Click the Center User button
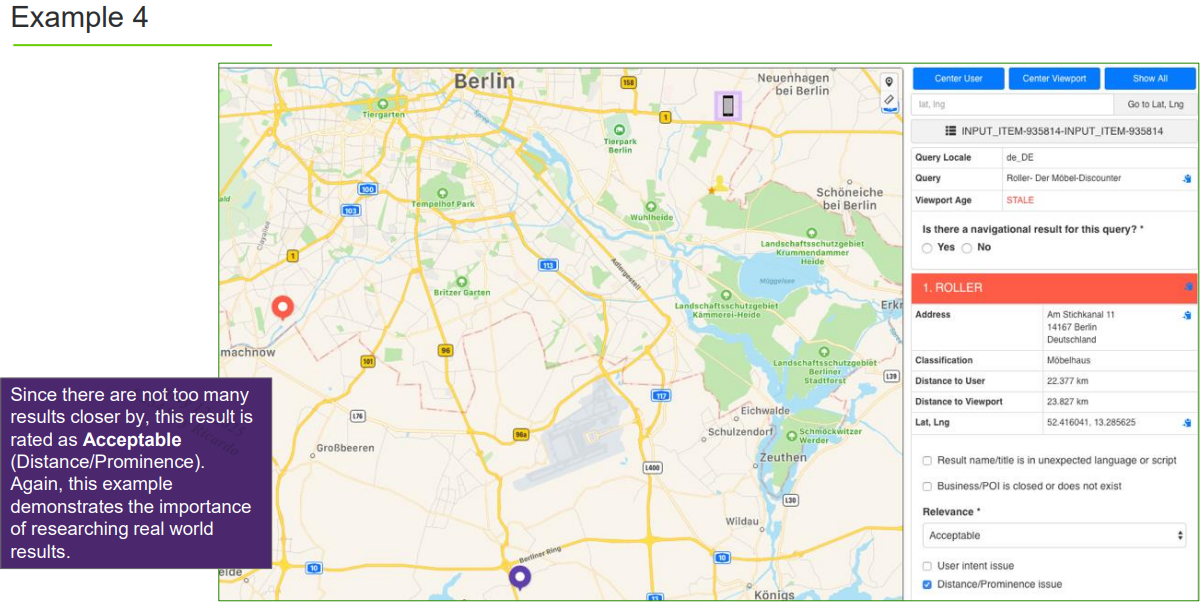This screenshot has width=1203, height=605. (x=958, y=78)
